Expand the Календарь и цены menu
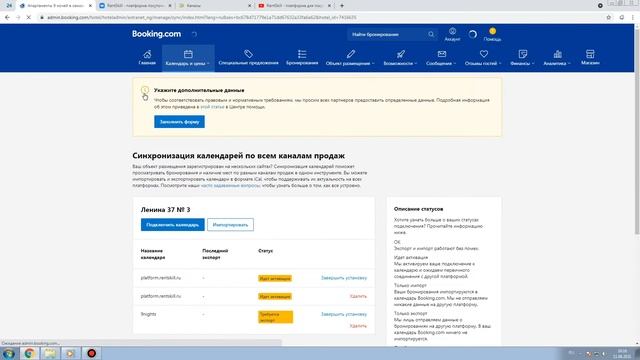The width and height of the screenshot is (640, 360). (188, 58)
